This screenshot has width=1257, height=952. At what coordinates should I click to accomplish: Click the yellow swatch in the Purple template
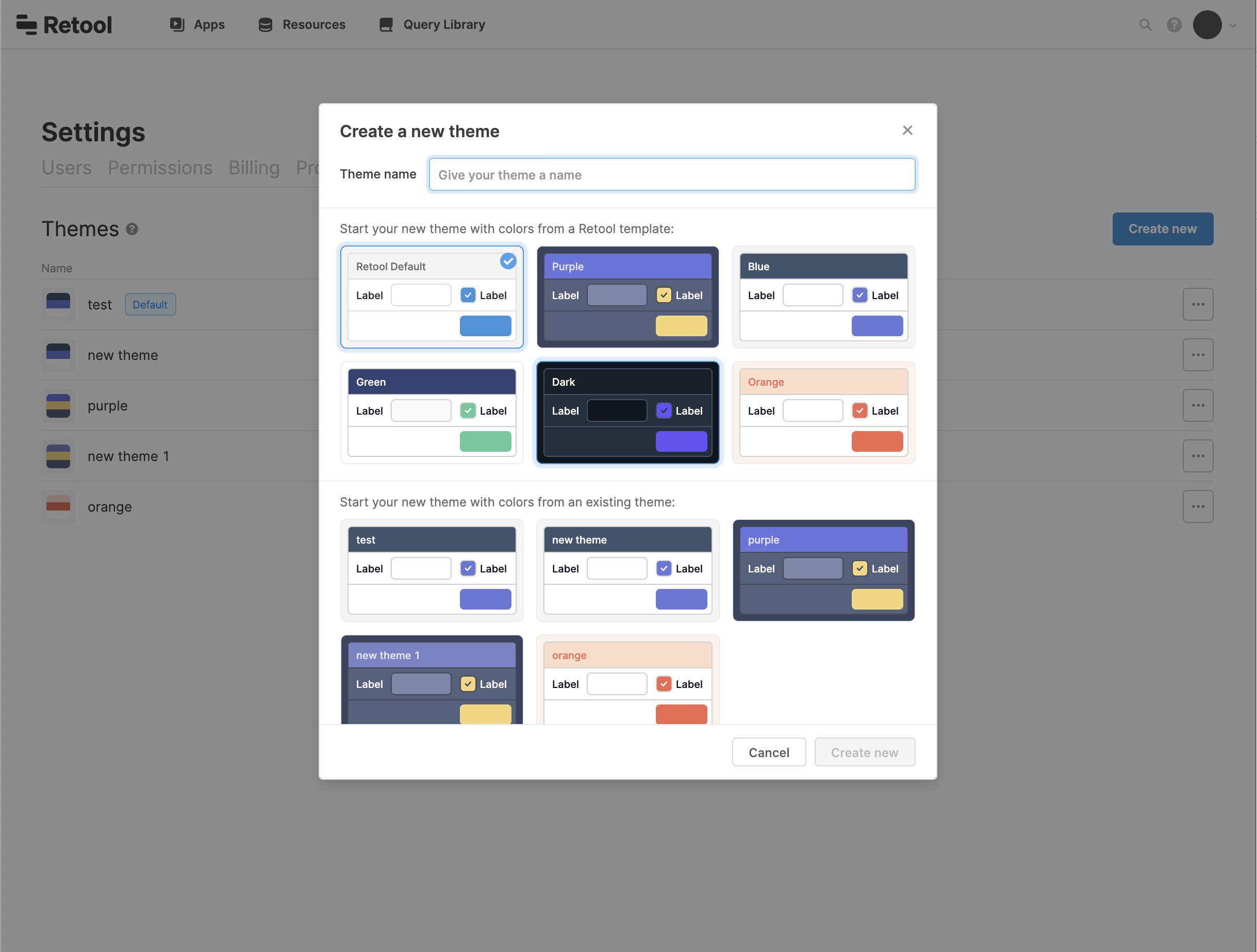click(681, 325)
